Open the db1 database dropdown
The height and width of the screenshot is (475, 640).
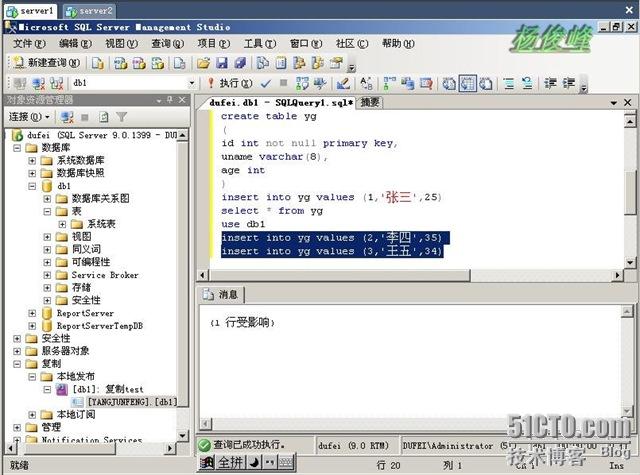(x=191, y=83)
